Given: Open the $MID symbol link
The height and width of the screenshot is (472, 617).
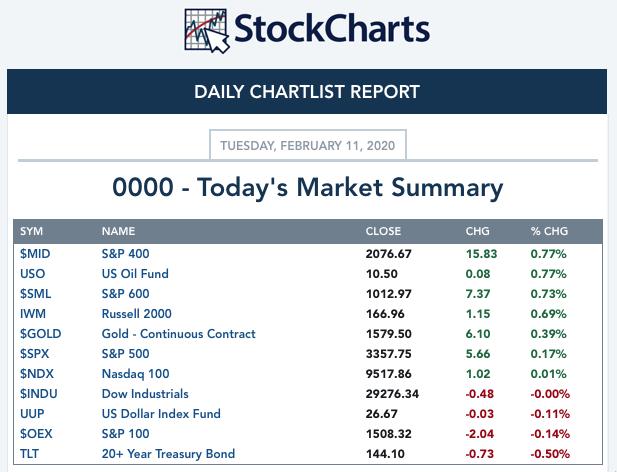Looking at the screenshot, I should [35, 254].
